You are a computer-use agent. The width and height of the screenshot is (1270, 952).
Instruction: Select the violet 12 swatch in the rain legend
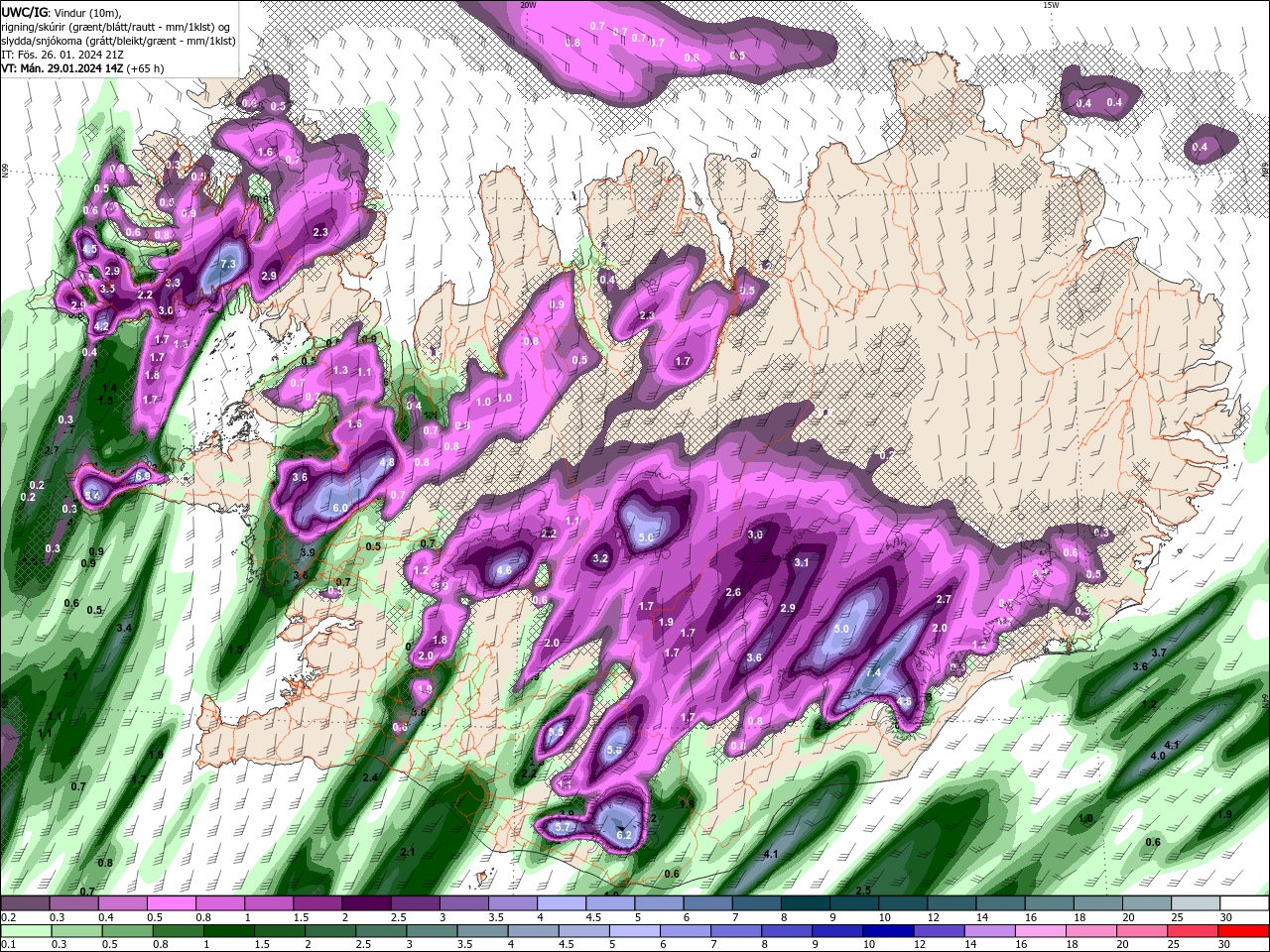pos(938,931)
